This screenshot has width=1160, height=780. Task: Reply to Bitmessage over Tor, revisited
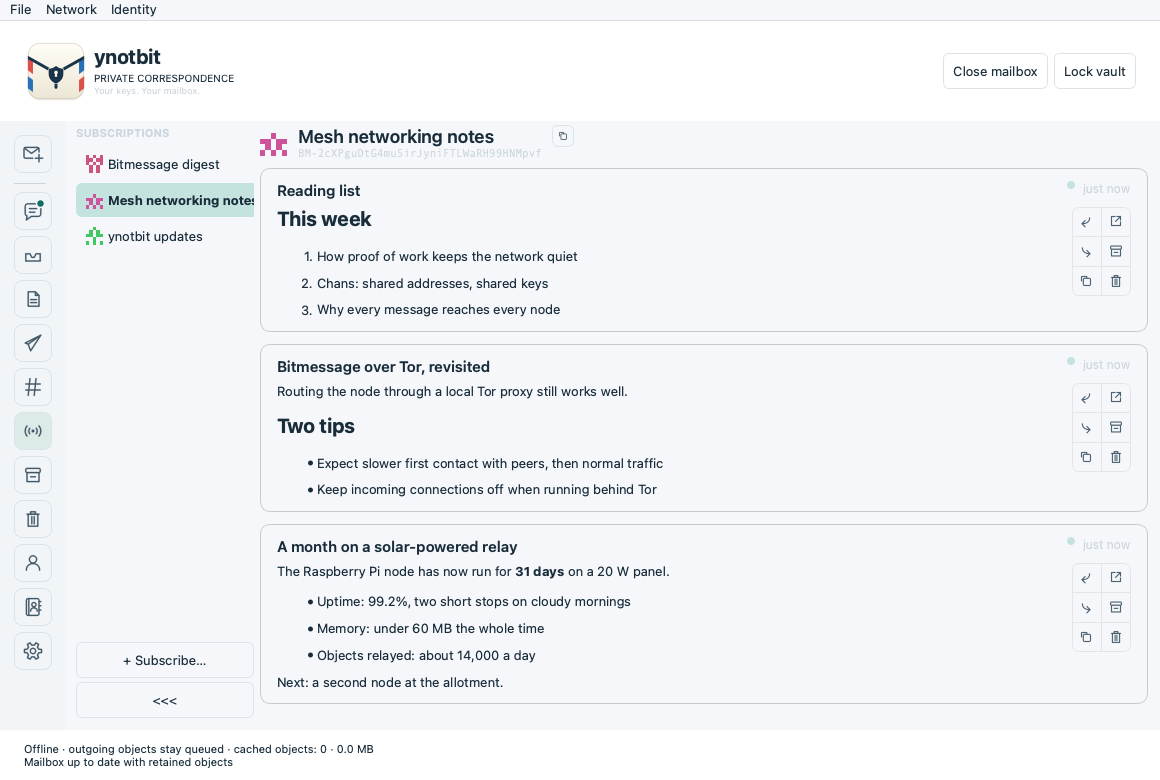click(1086, 398)
